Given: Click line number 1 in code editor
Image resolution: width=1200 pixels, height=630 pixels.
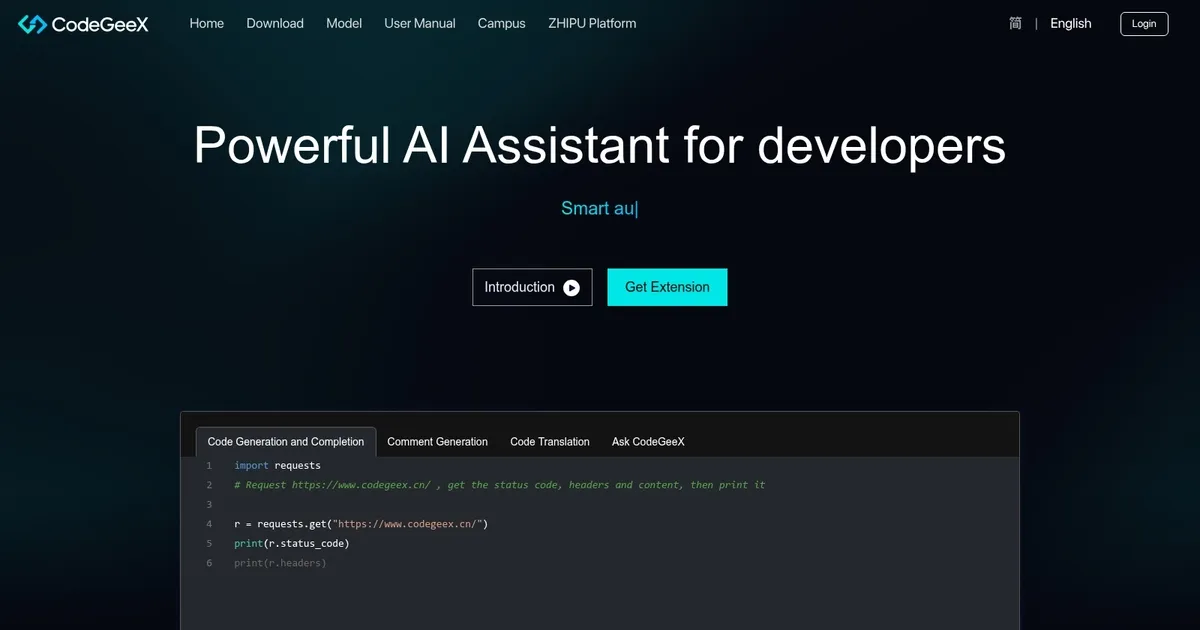Looking at the screenshot, I should pyautogui.click(x=209, y=466).
